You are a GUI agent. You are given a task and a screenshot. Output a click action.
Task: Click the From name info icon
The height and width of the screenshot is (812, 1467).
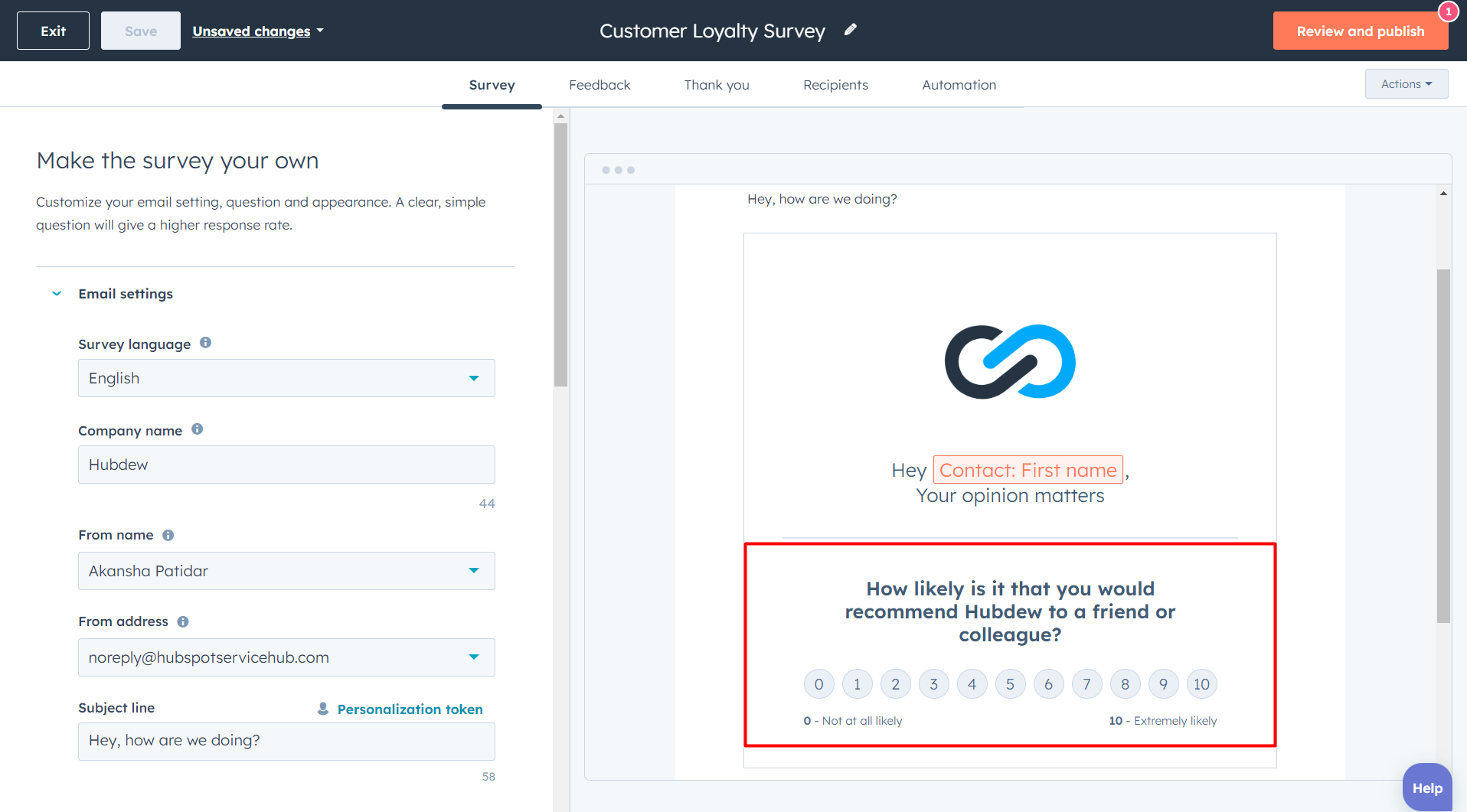tap(168, 535)
